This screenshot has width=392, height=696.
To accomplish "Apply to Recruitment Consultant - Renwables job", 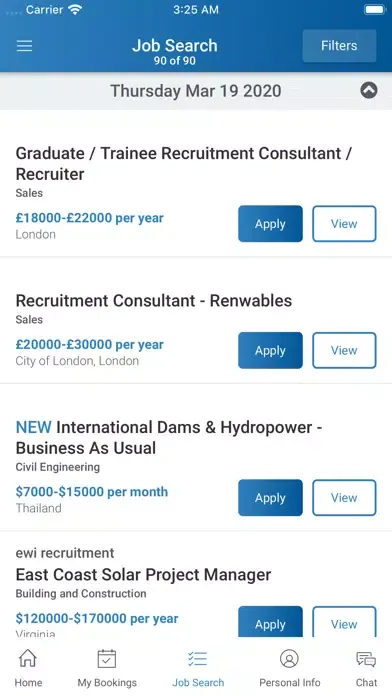I will click(x=270, y=350).
